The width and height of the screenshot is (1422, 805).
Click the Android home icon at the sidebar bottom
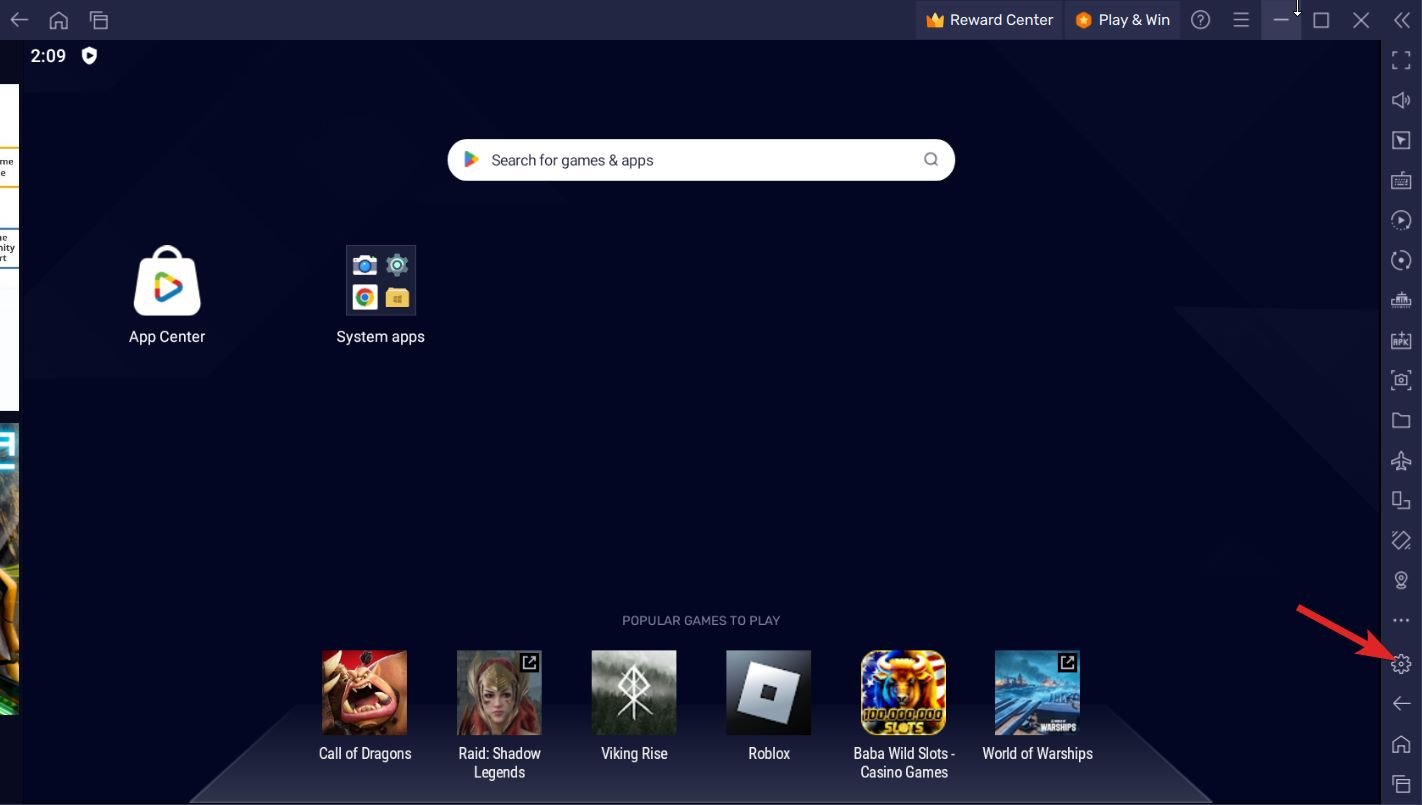click(x=1401, y=744)
